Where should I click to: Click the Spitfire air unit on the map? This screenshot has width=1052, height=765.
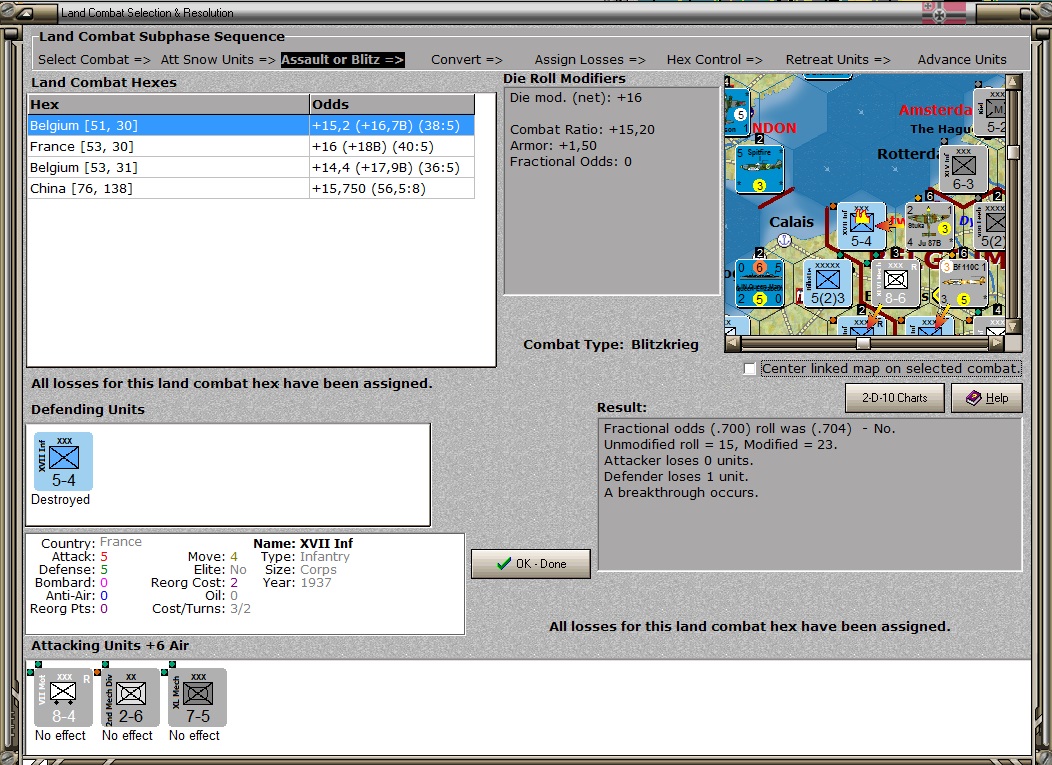(x=759, y=169)
